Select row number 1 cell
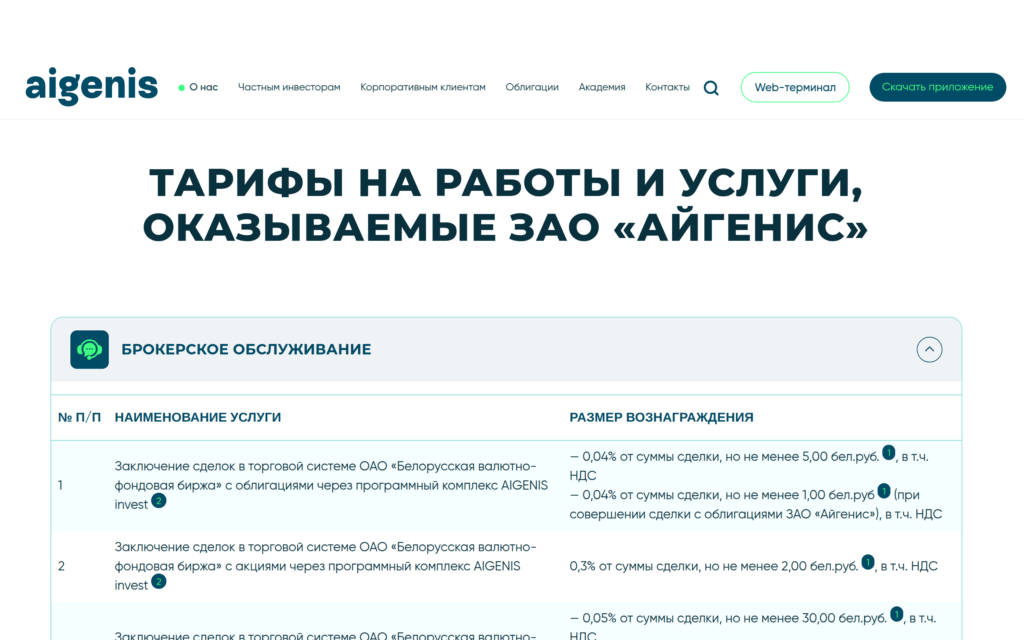1024x640 pixels. (60, 485)
